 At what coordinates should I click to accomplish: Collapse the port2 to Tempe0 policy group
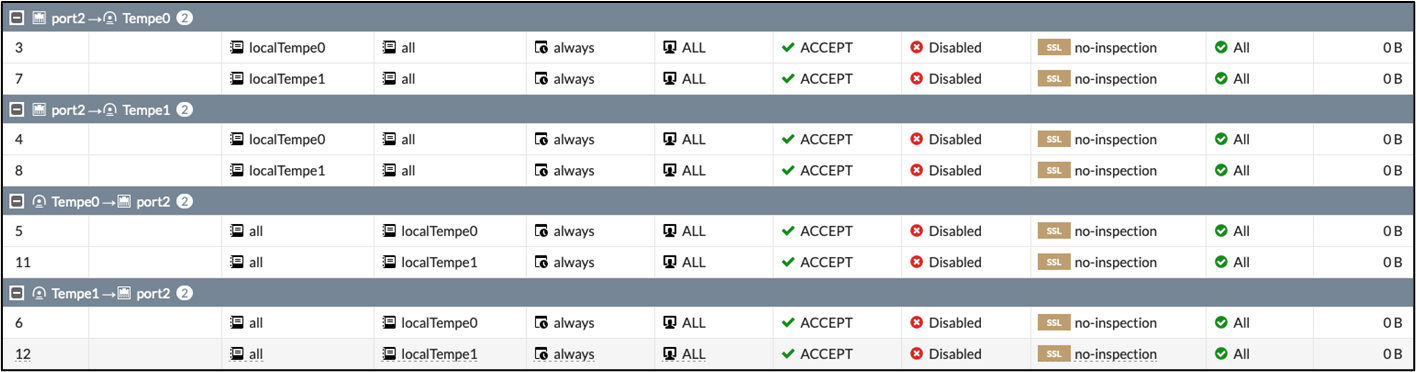point(16,18)
